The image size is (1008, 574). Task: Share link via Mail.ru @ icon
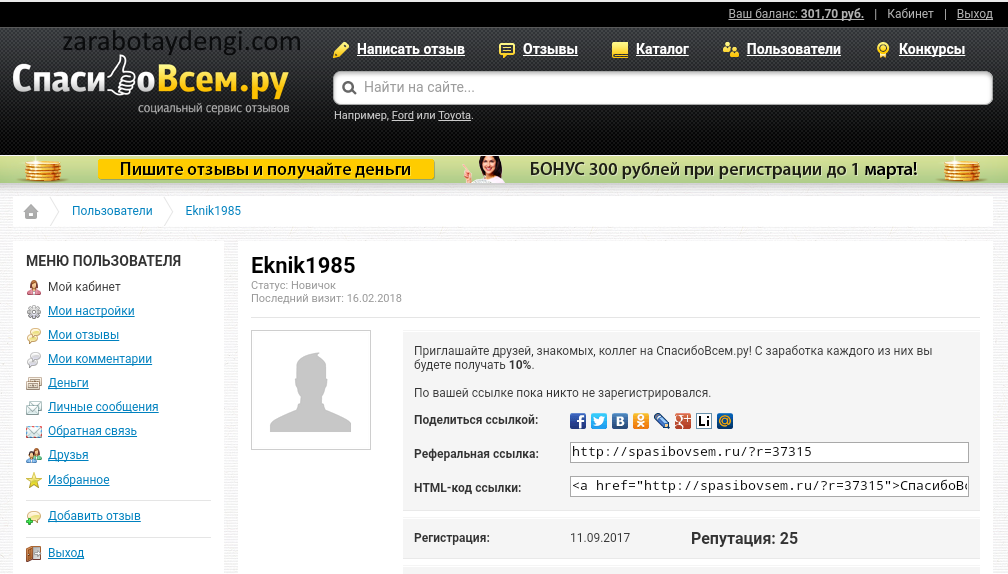725,421
